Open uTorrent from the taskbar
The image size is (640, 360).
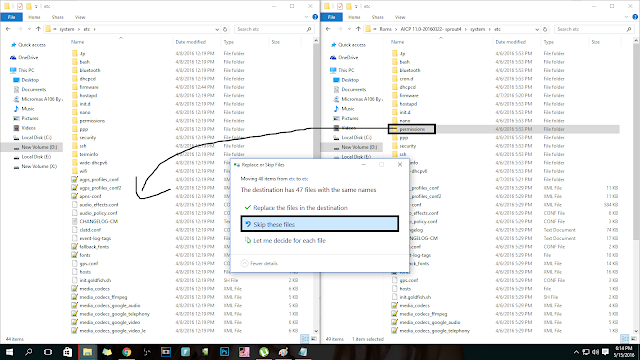[264, 352]
